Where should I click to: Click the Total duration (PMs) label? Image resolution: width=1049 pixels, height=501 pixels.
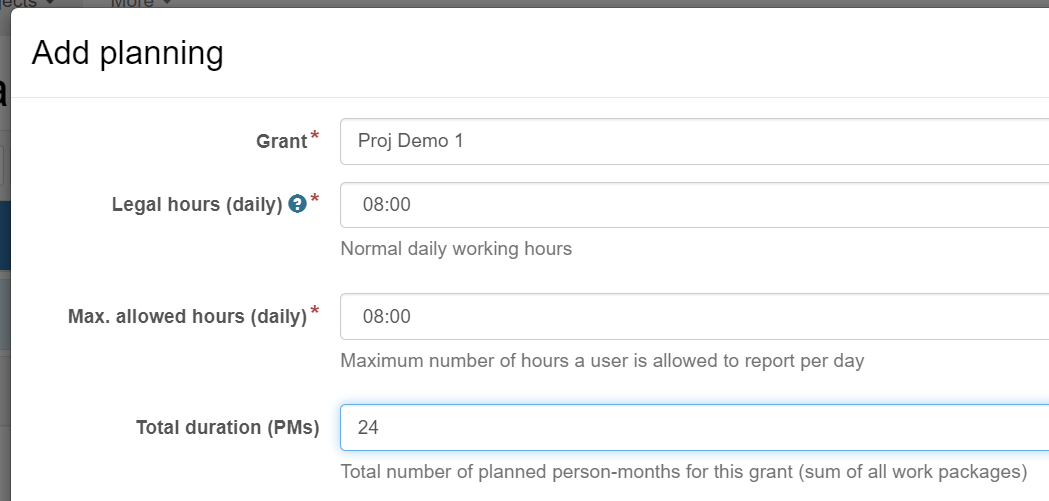click(227, 427)
